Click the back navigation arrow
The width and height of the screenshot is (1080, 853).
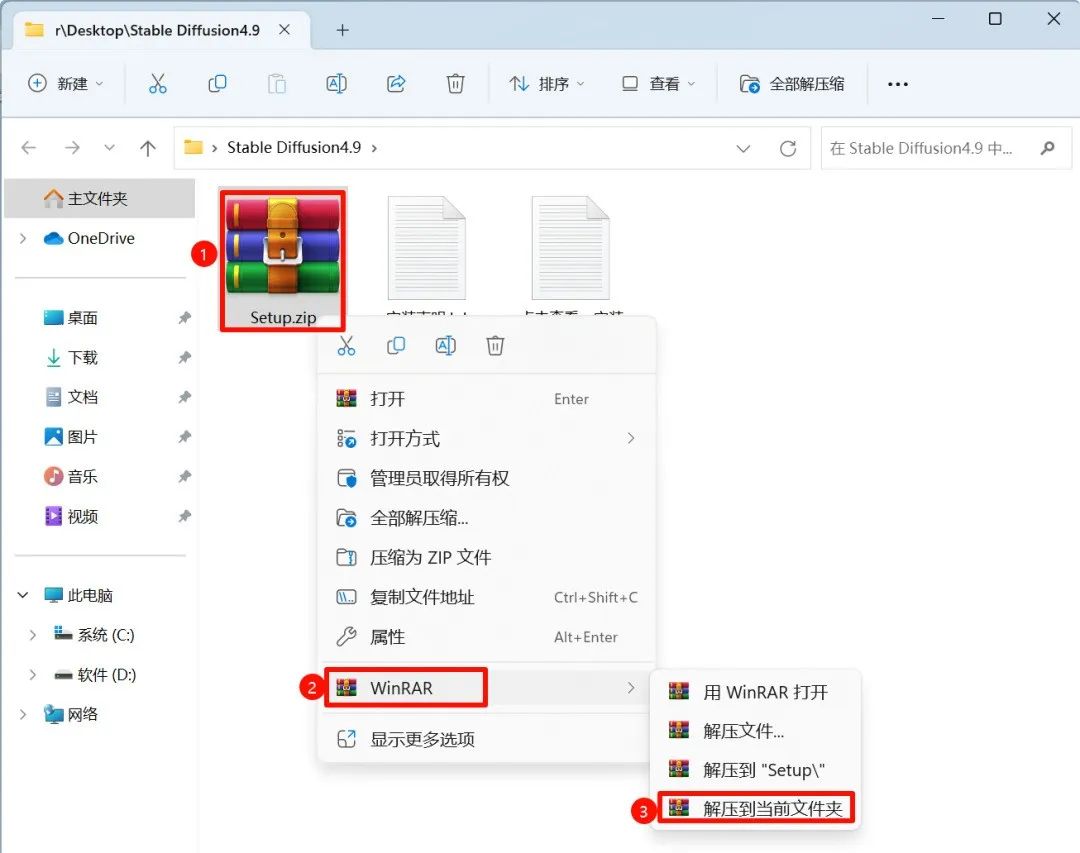point(28,147)
